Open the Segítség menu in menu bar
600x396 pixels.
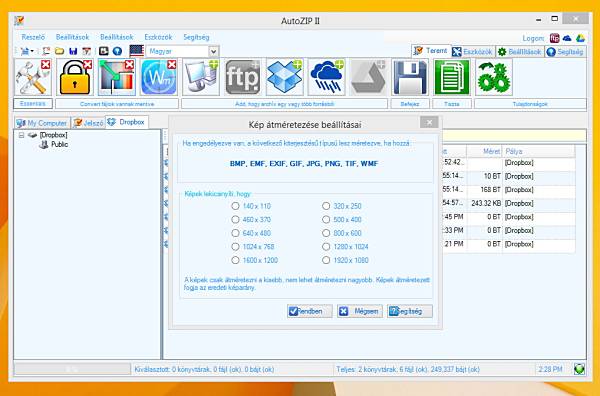(196, 37)
